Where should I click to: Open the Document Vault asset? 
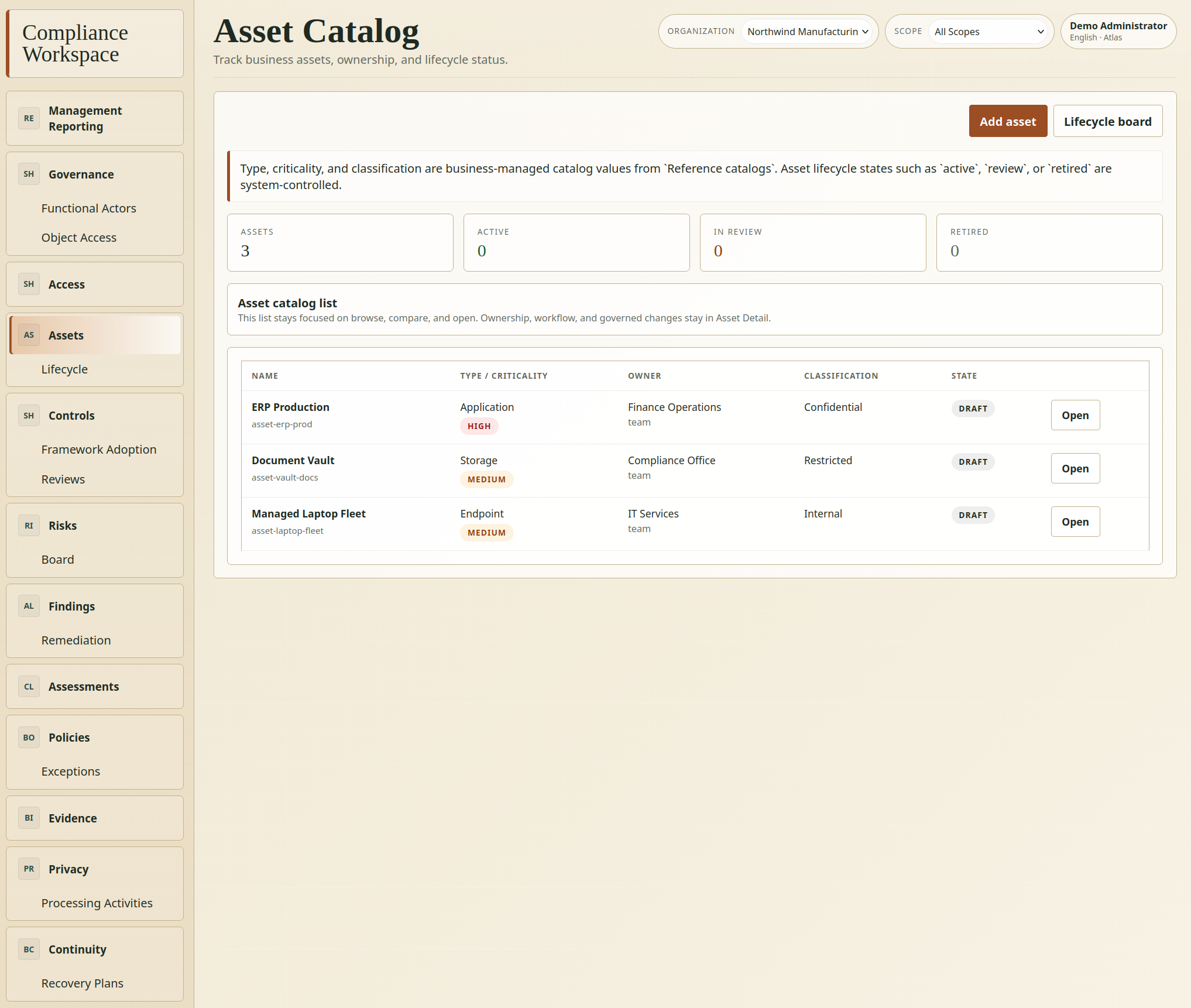(1075, 468)
